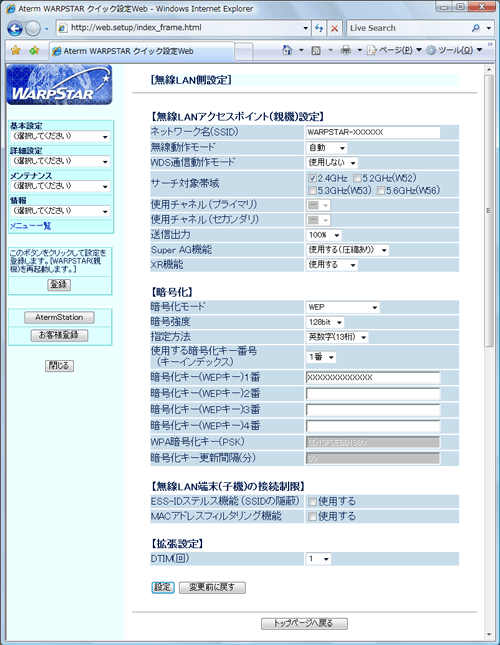The width and height of the screenshot is (500, 645).
Task: Enable the 5.3GHz(W53) checkbox
Action: (x=312, y=190)
